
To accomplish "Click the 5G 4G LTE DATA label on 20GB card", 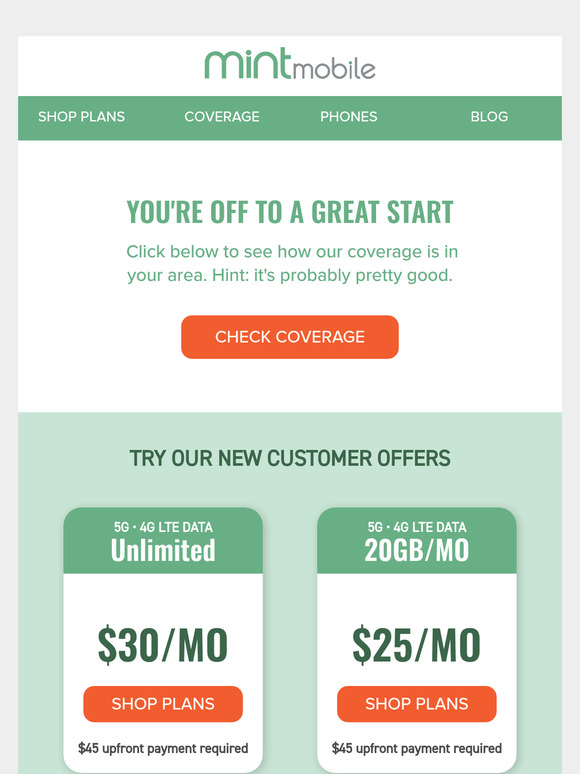I will coord(417,527).
